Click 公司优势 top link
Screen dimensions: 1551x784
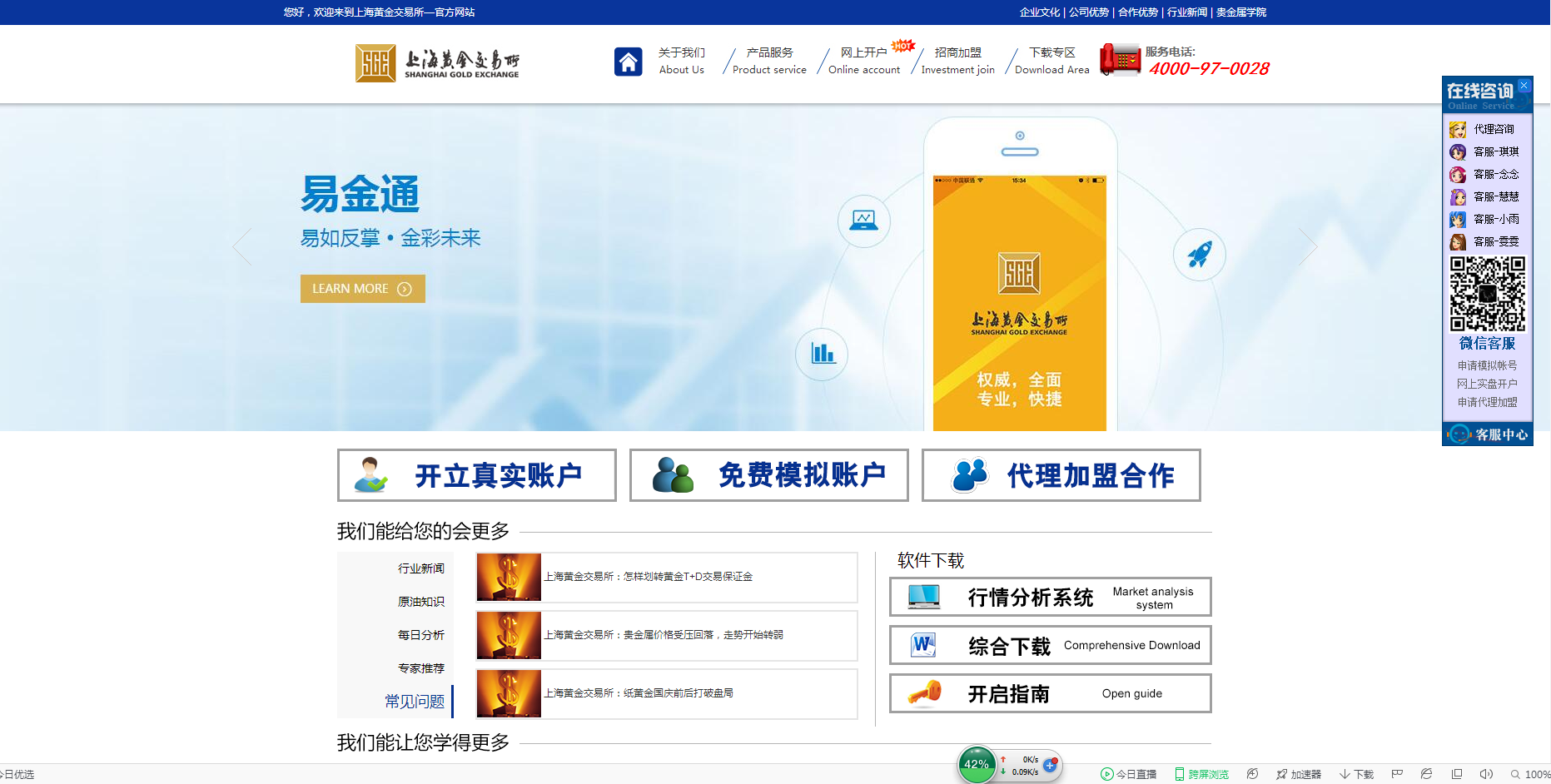pos(1089,12)
